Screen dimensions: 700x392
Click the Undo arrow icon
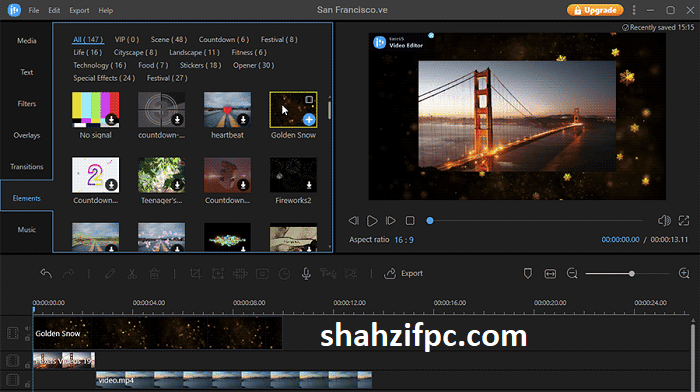[46, 273]
